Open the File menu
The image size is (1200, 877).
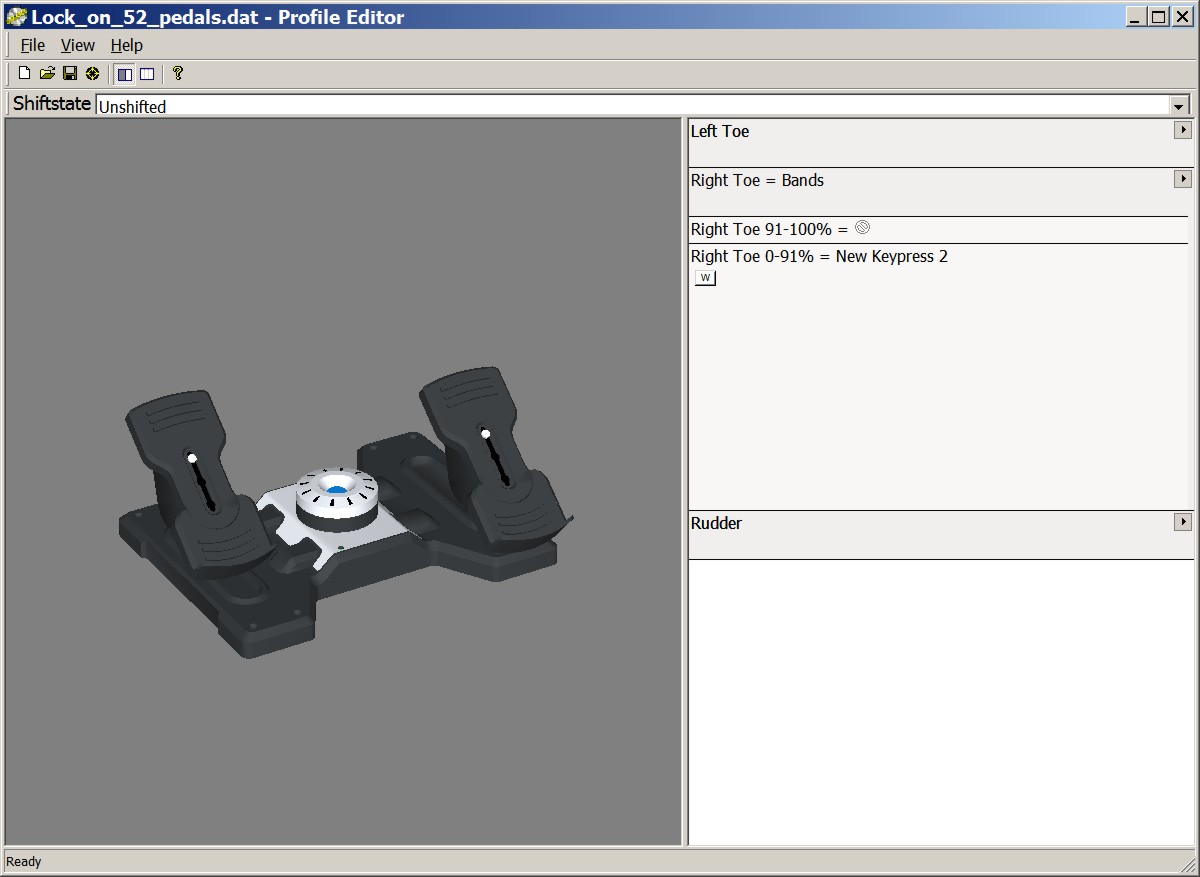click(33, 45)
